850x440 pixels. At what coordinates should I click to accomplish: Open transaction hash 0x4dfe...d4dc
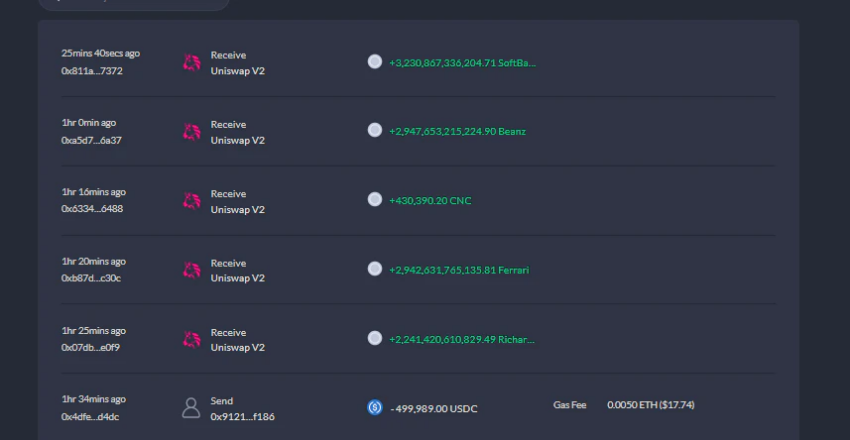[90, 417]
